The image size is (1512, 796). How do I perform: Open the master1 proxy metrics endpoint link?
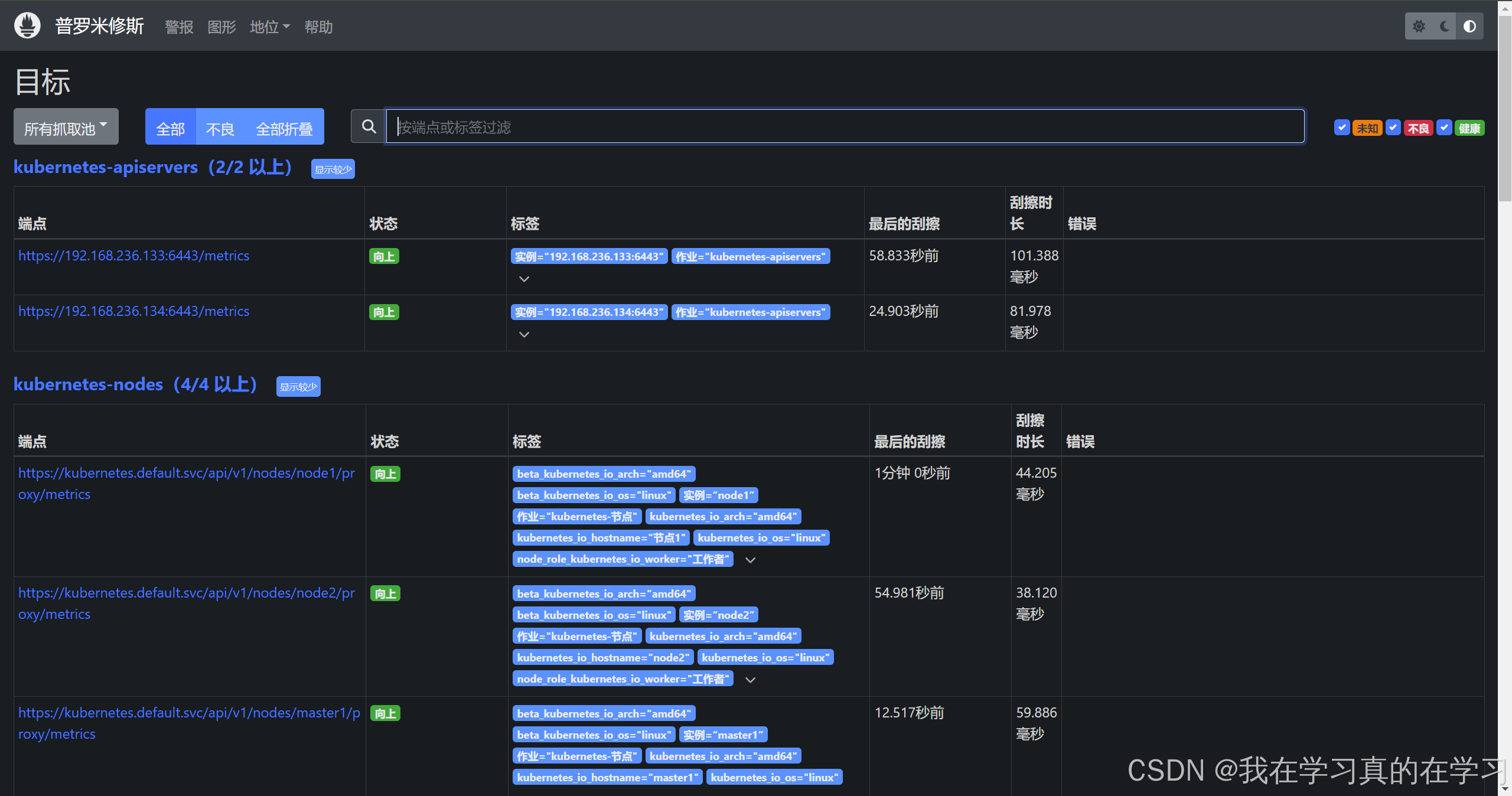tap(189, 723)
